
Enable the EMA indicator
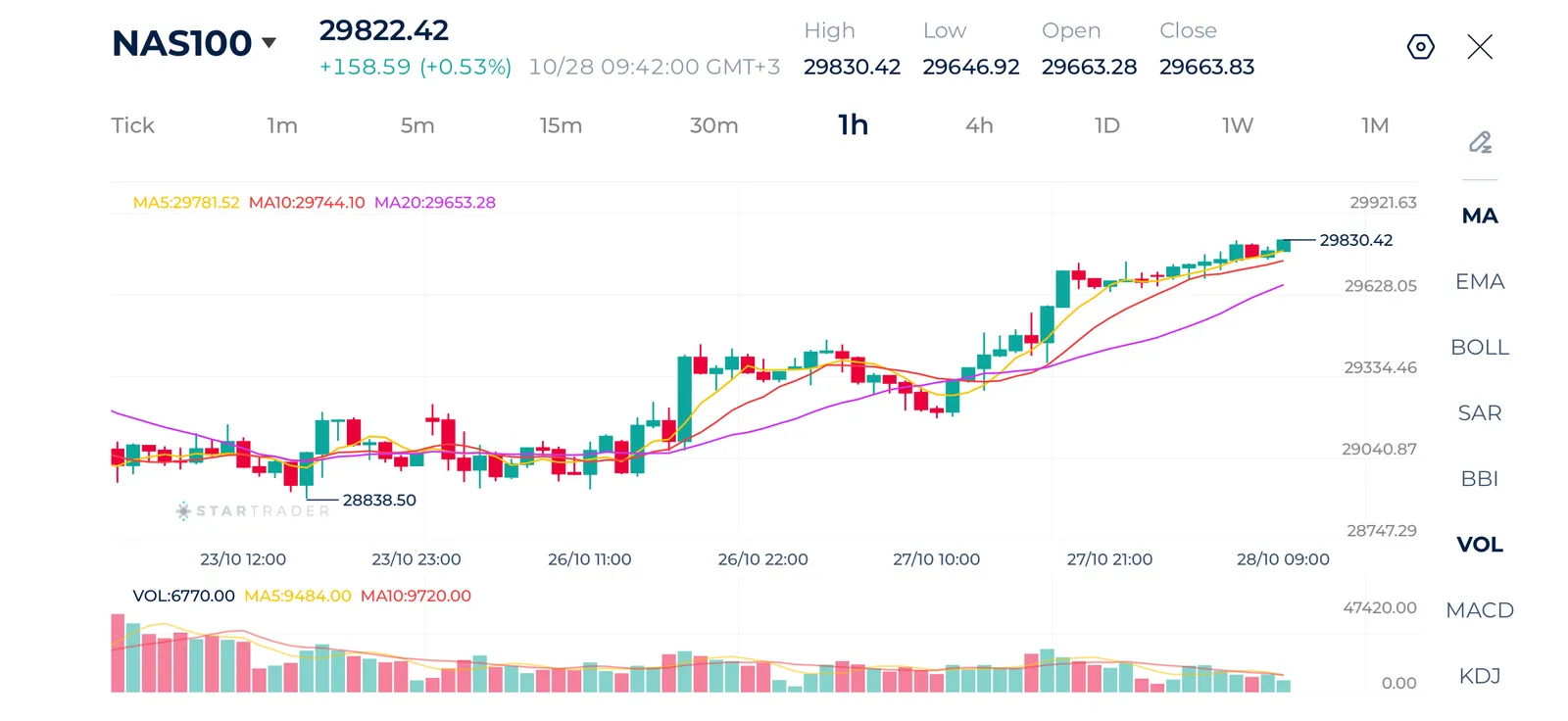1480,282
